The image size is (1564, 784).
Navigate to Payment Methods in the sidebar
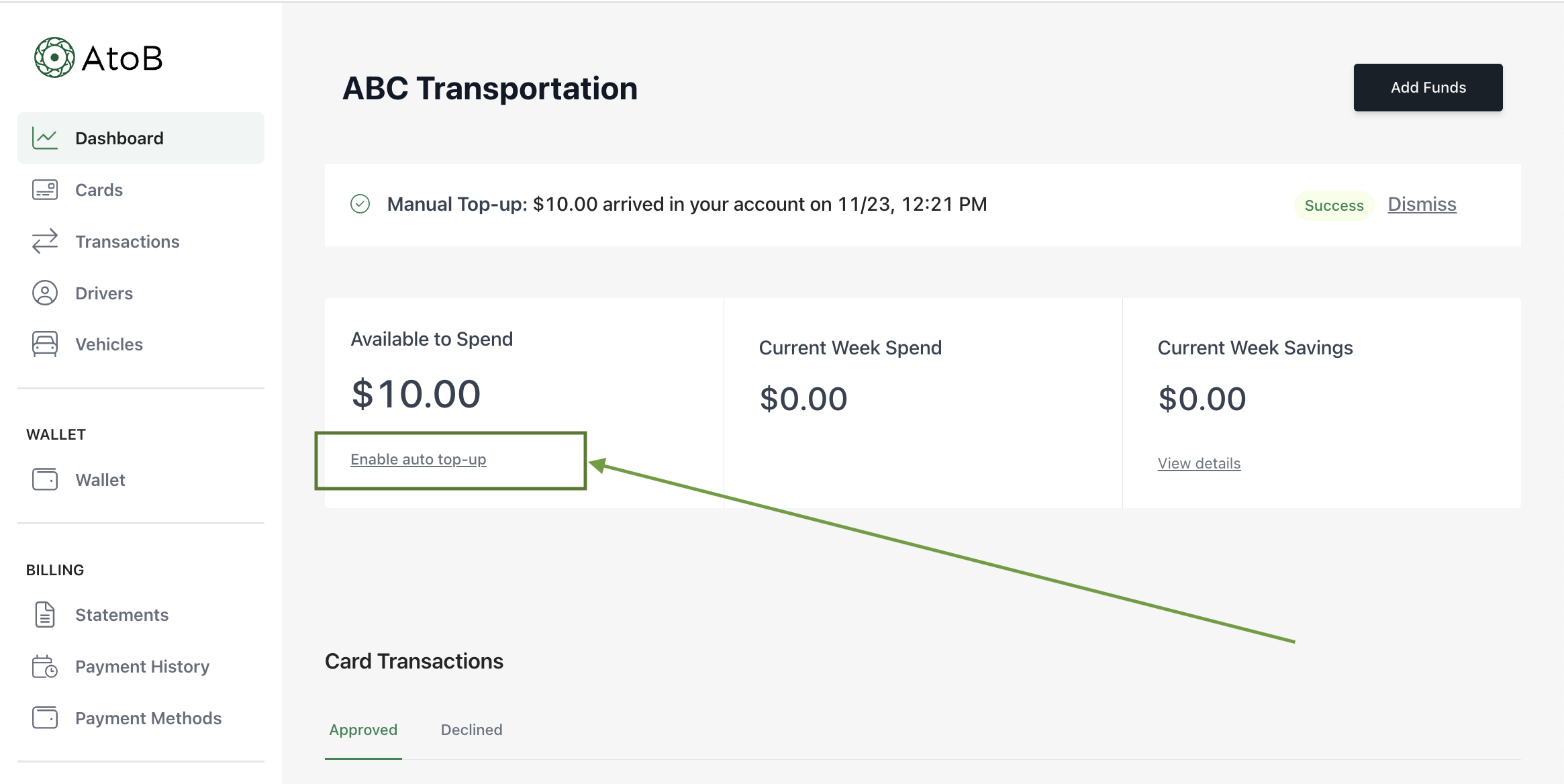(x=148, y=718)
